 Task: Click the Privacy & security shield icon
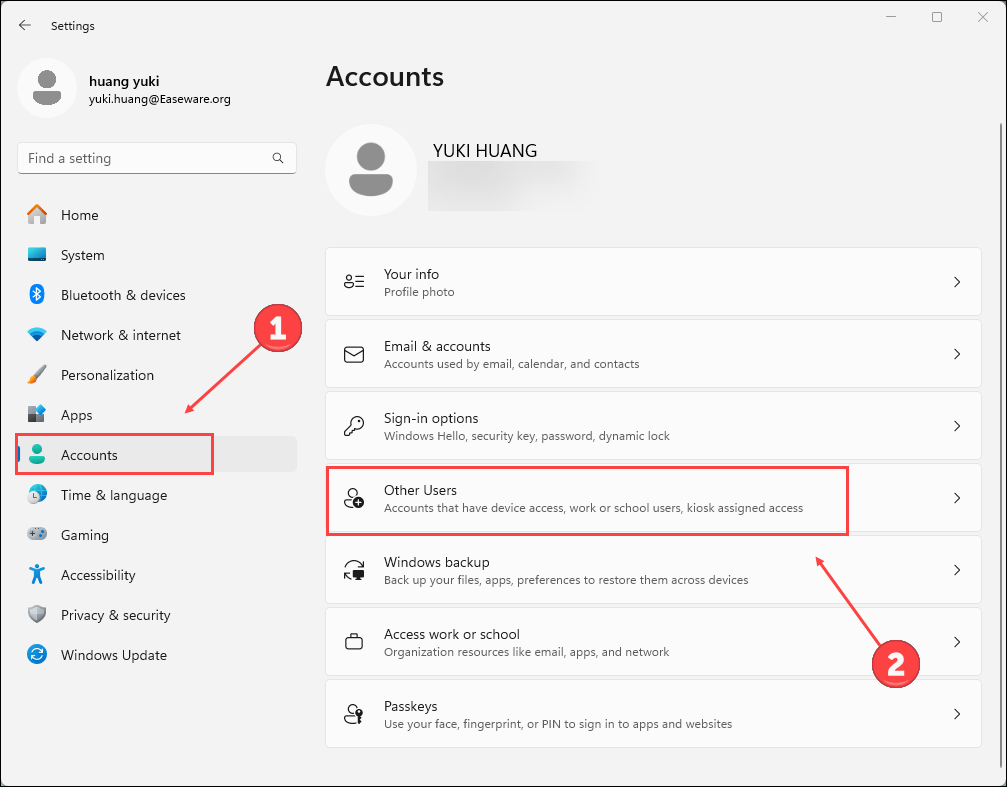click(x=37, y=615)
